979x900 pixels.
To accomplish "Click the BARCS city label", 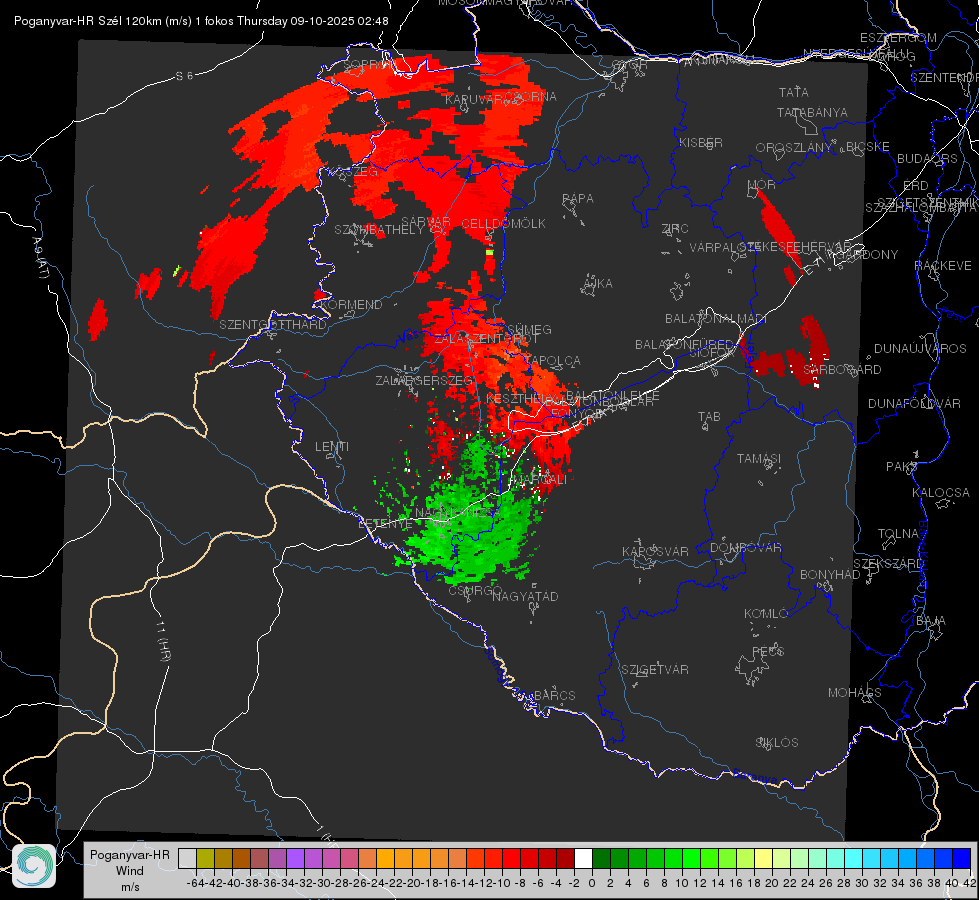I will coord(554,695).
